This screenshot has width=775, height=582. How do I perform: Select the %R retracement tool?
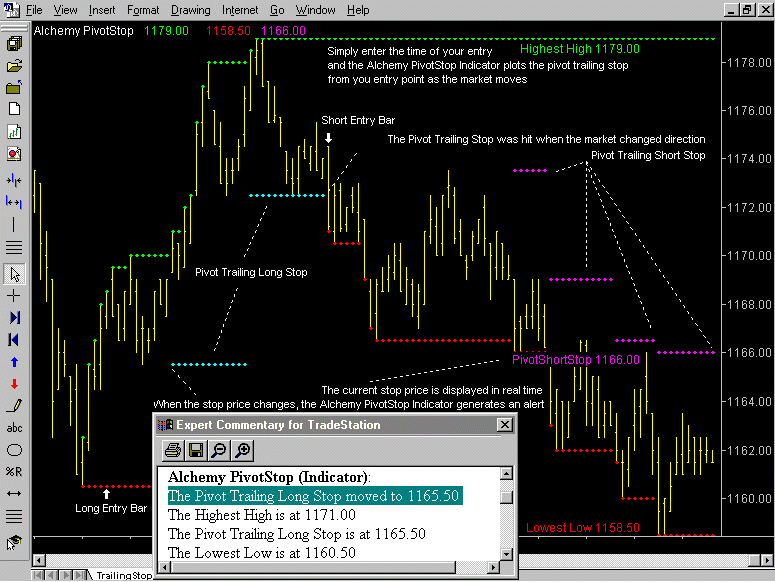pos(14,472)
